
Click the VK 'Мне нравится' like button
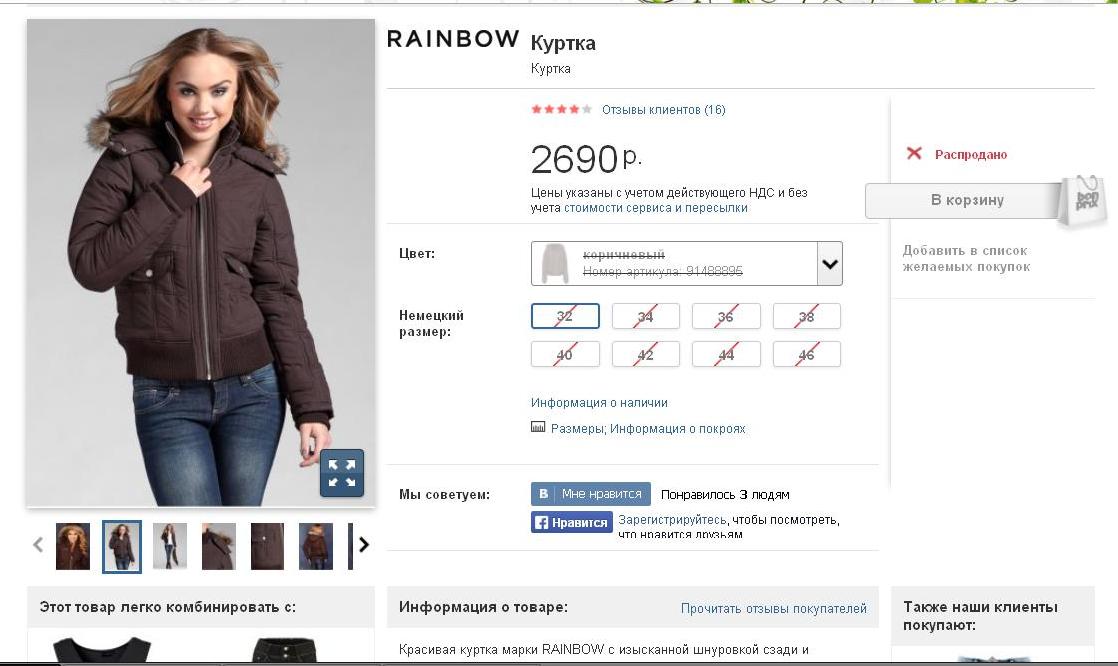click(x=590, y=493)
